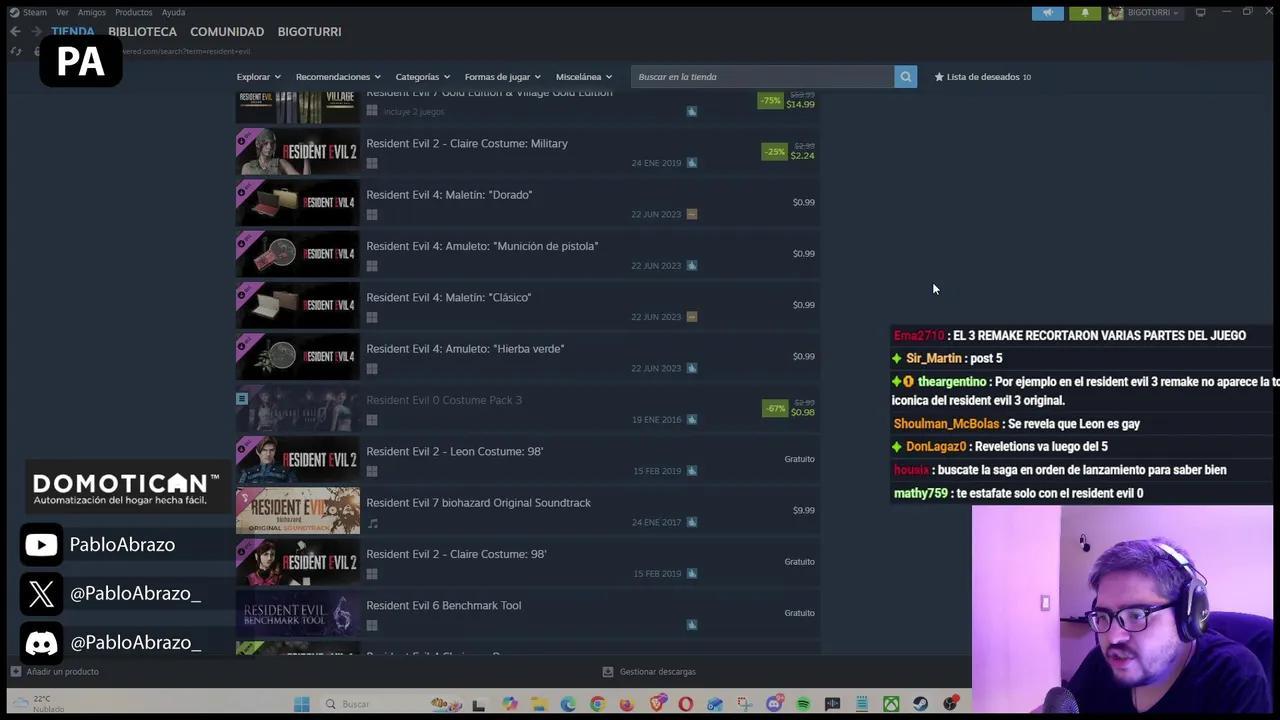This screenshot has width=1280, height=720.
Task: Go back with the left arrow
Action: pos(15,32)
